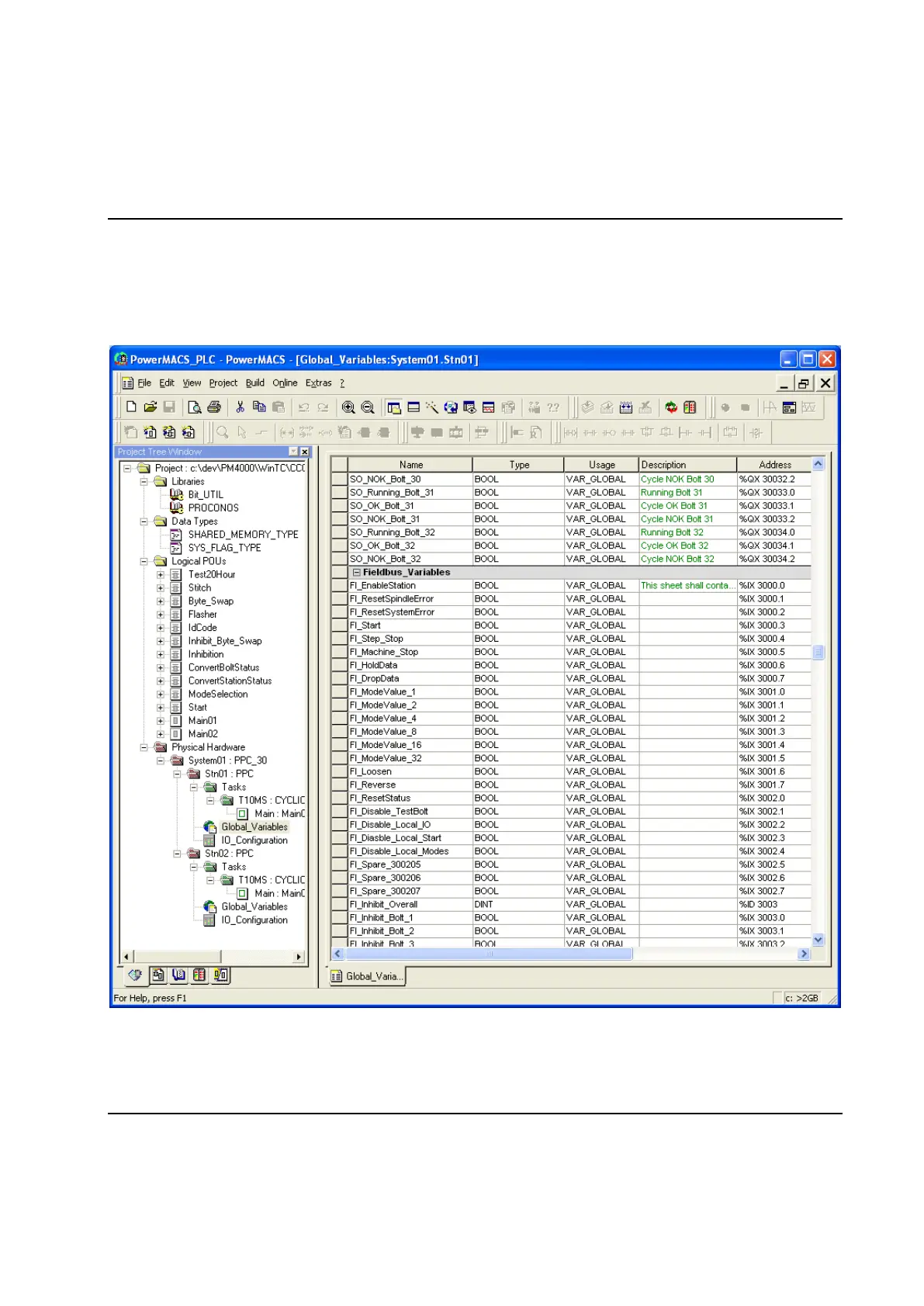Click the project control dialog icon
Screen dimensions: 924x1306
690,407
